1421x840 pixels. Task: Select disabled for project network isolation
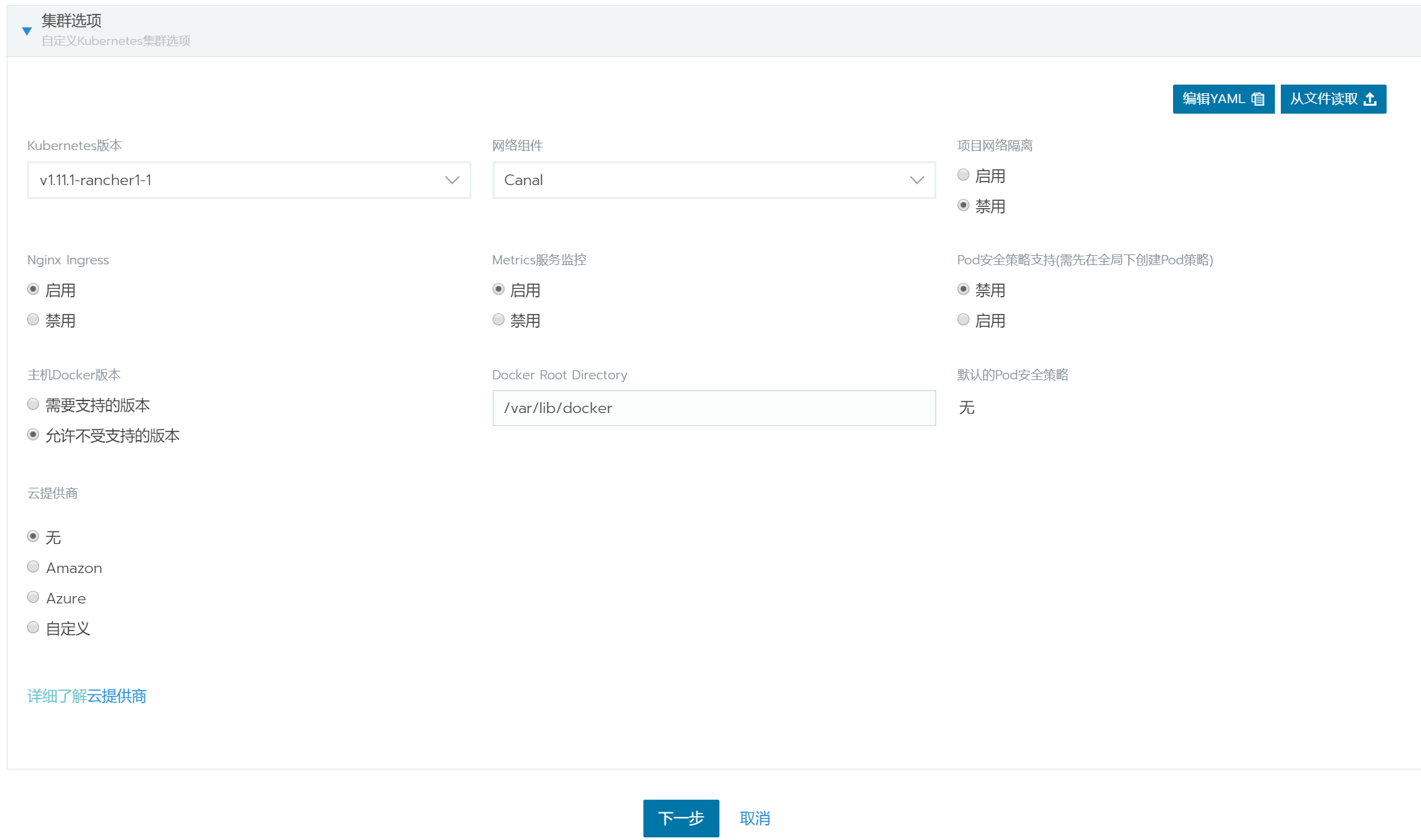tap(963, 206)
